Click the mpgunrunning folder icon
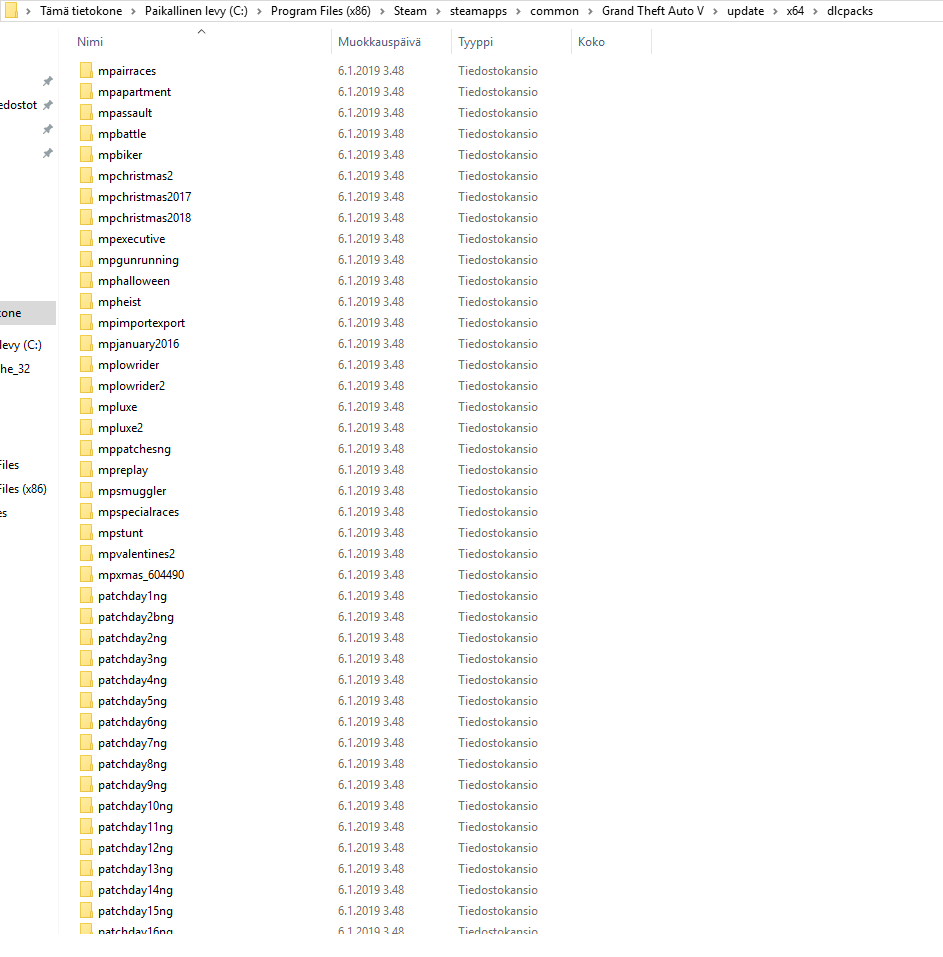This screenshot has height=957, width=943. coord(86,259)
